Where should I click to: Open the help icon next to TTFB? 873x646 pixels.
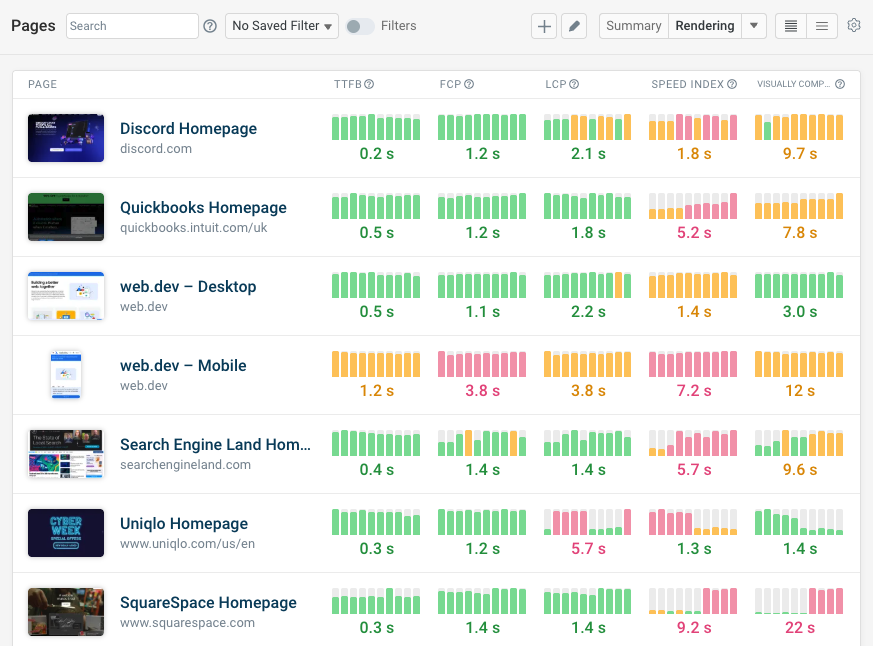(x=371, y=84)
